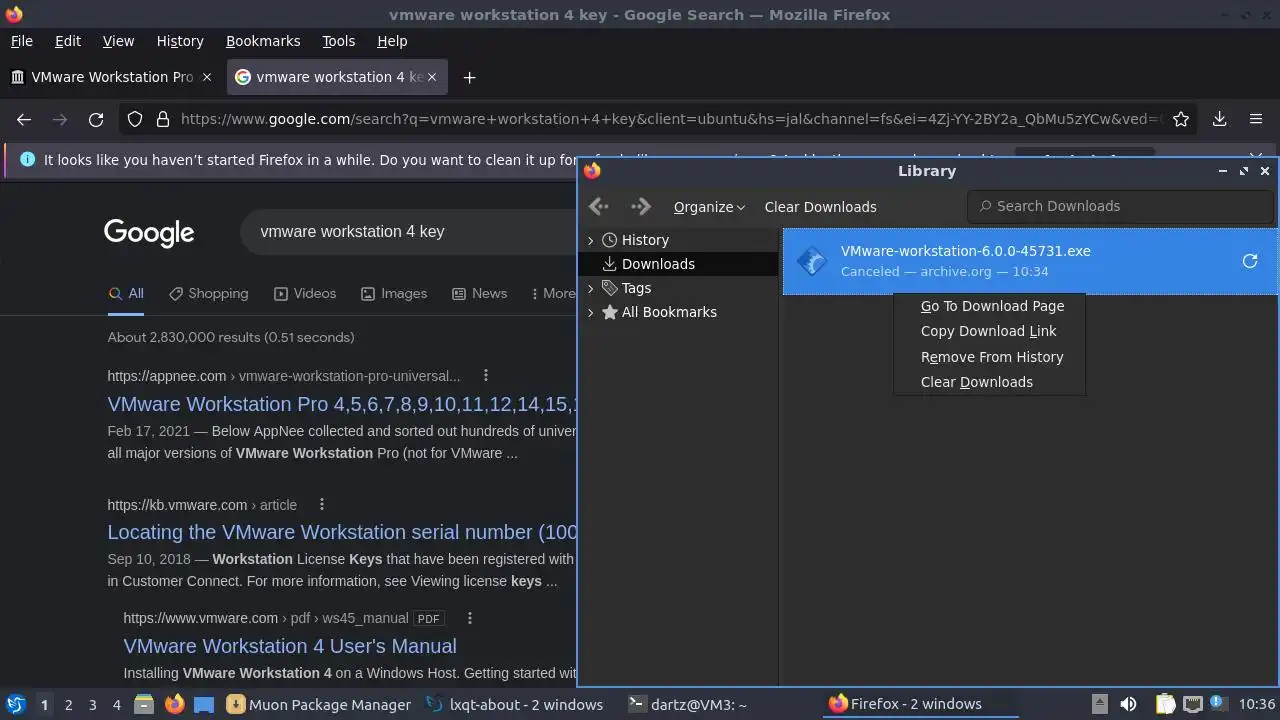Go back to the previous page
Viewport: 1280px width, 720px height.
[24, 119]
